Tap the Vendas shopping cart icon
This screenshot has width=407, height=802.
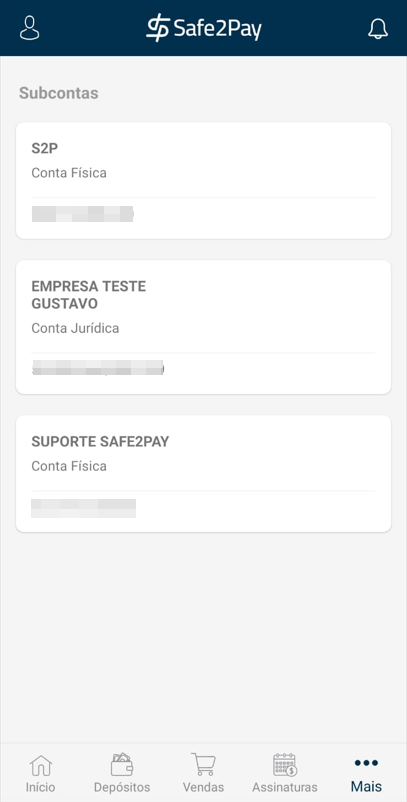[x=204, y=765]
